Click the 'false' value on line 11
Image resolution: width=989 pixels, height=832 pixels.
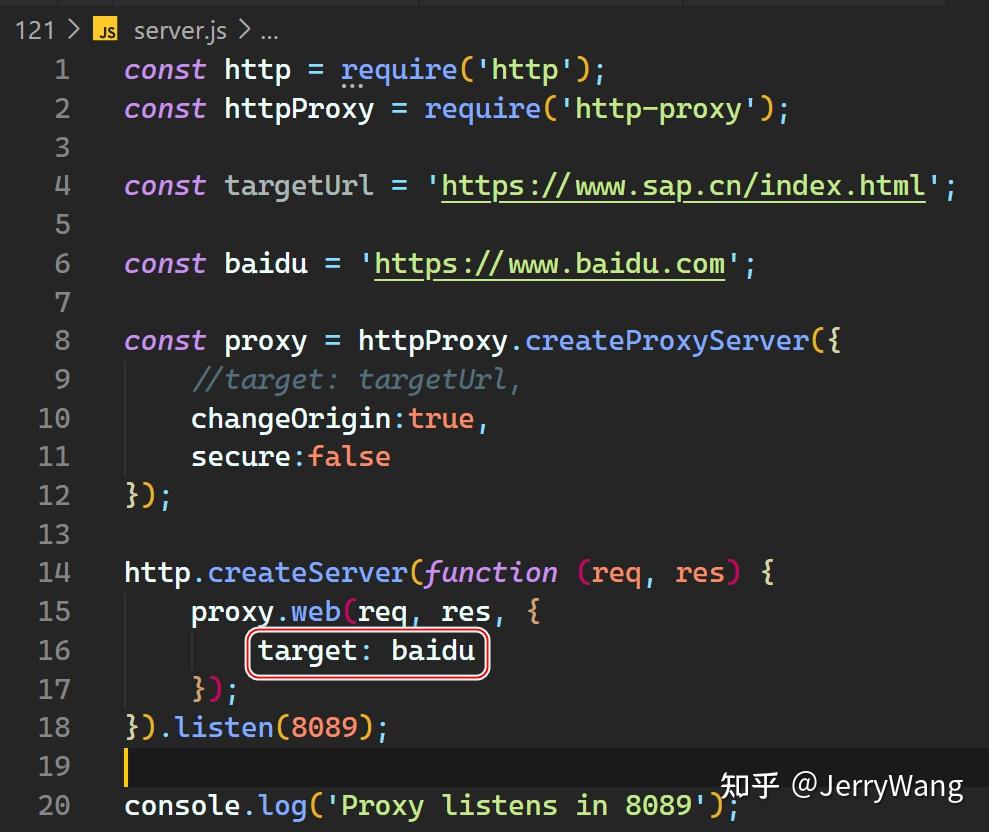tap(349, 457)
